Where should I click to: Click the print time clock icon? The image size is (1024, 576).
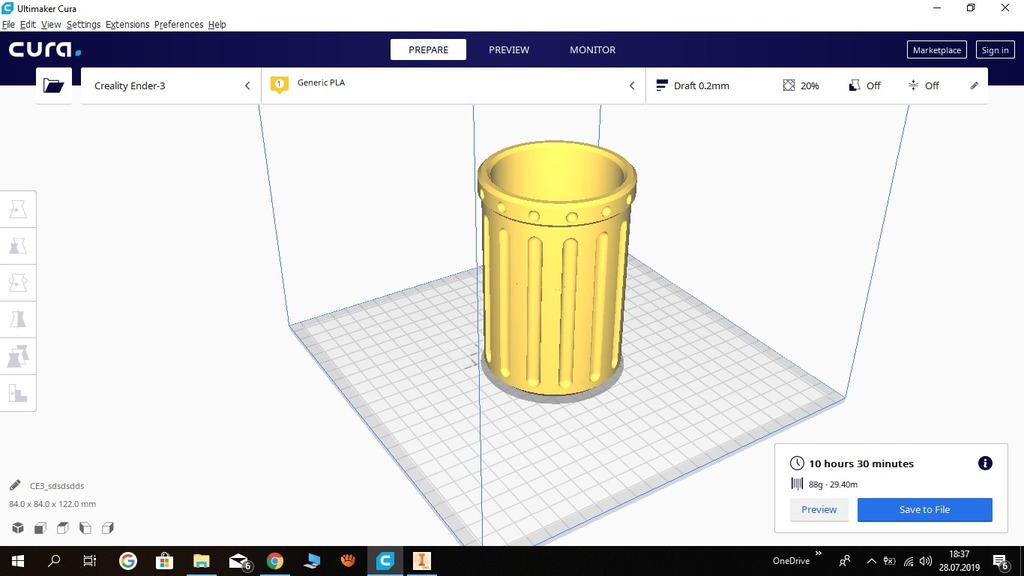797,463
